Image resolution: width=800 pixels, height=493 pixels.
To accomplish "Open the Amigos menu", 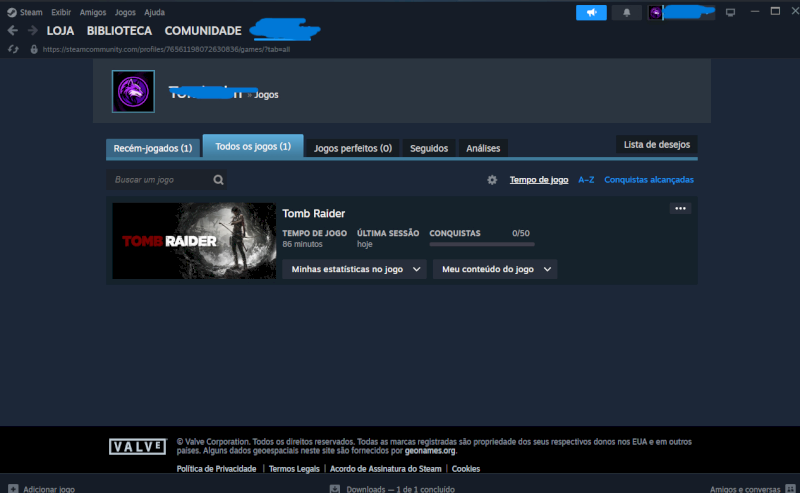I will (x=93, y=12).
